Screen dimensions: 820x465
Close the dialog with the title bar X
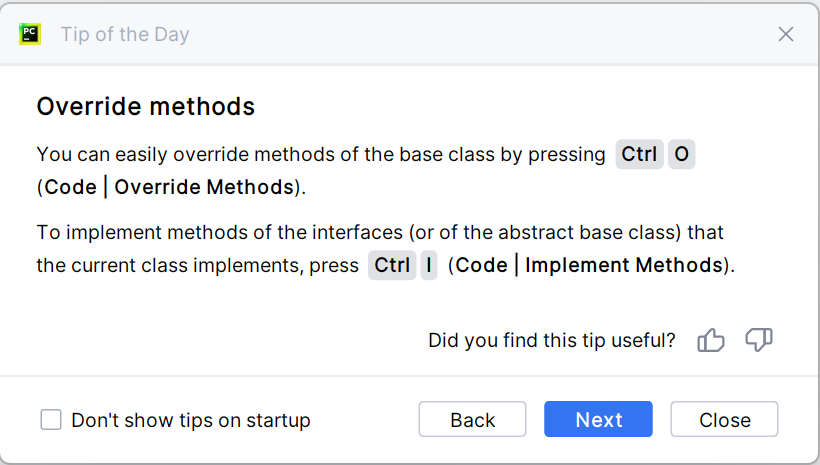point(786,34)
